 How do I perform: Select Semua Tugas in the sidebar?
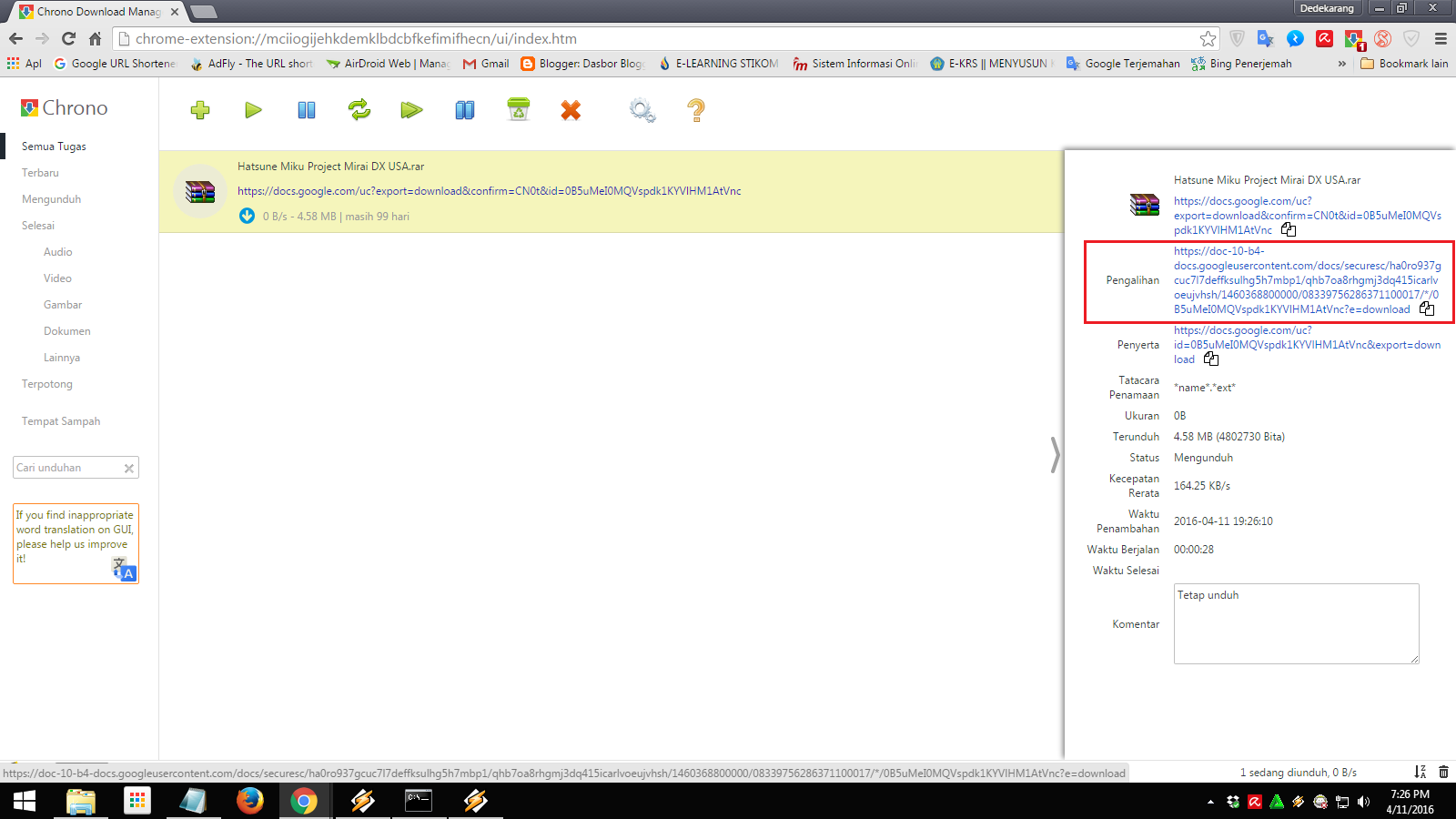click(54, 146)
